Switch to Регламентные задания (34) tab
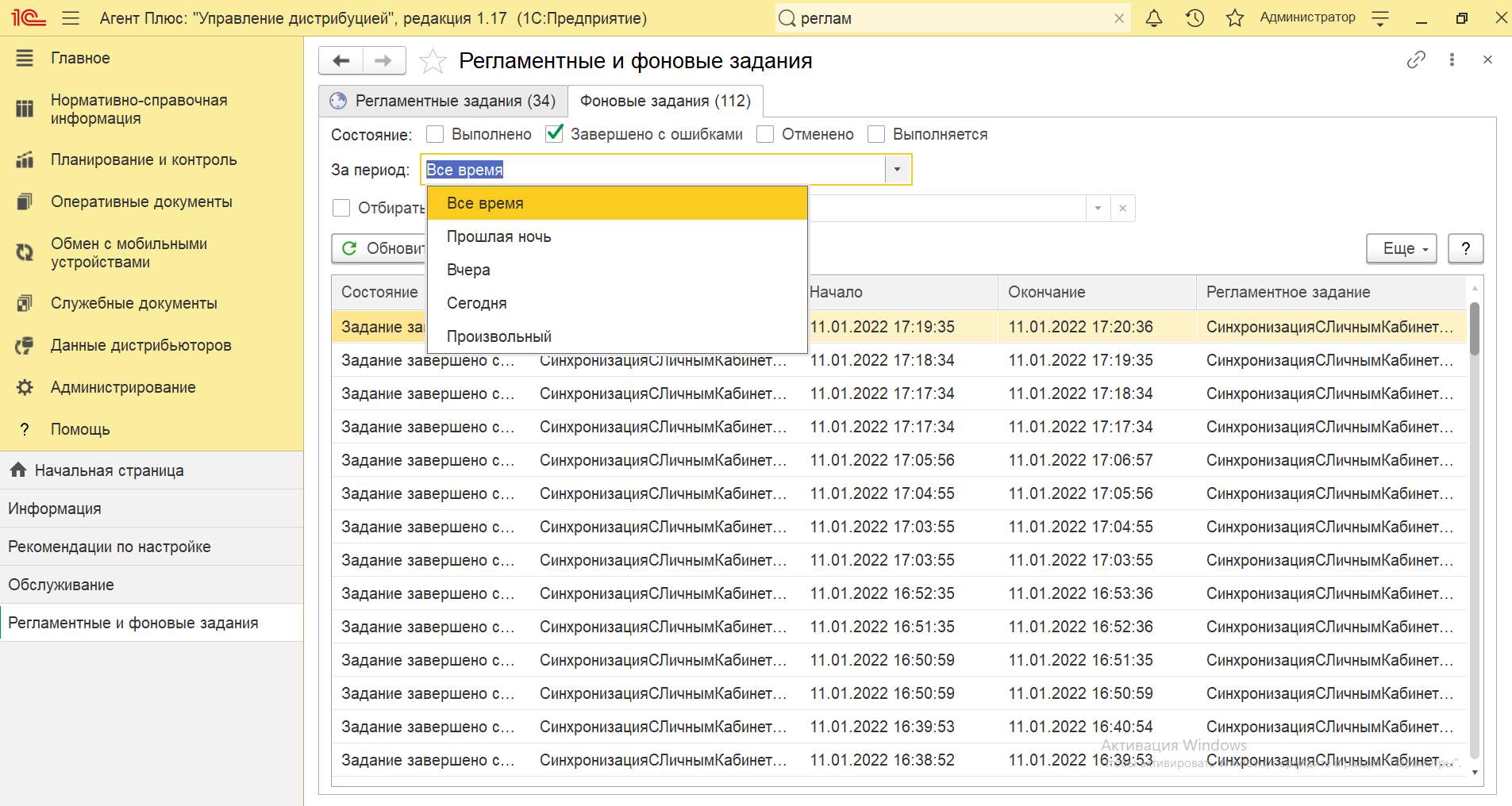 tap(444, 101)
